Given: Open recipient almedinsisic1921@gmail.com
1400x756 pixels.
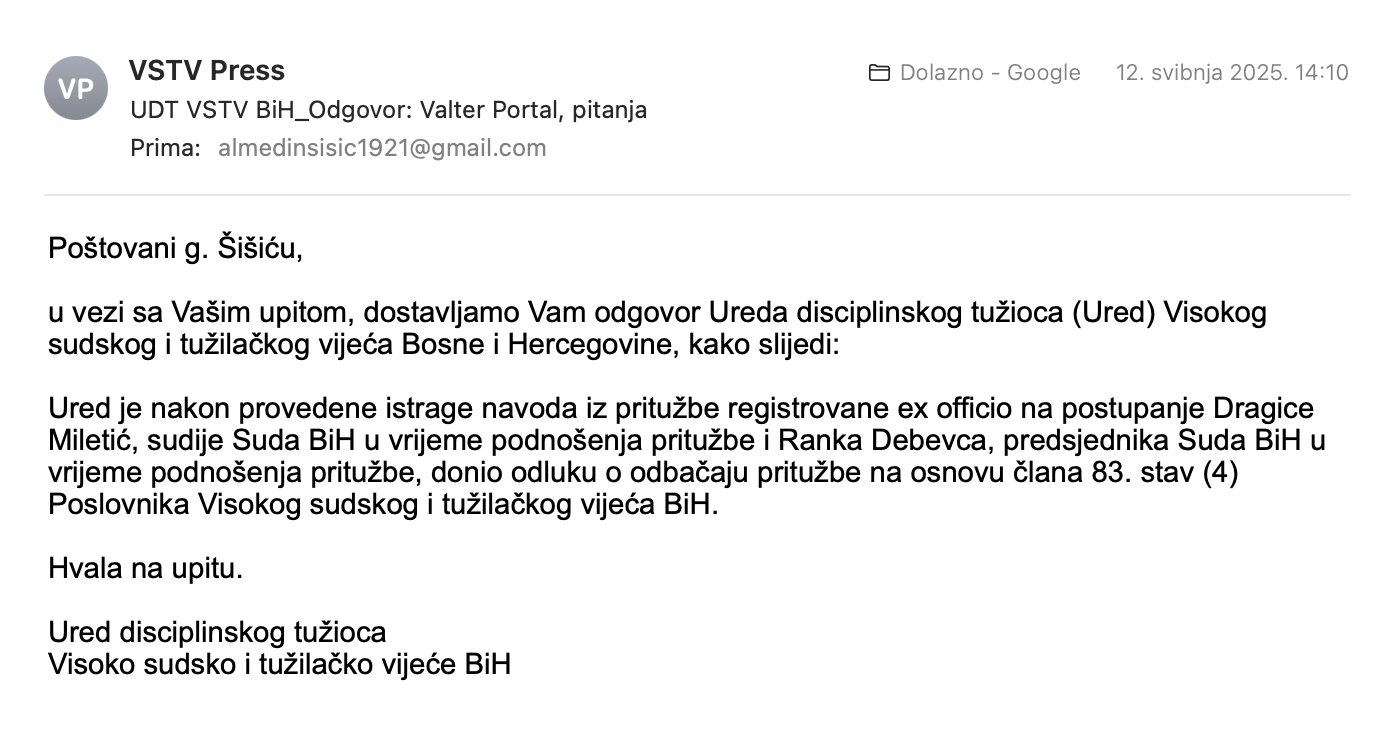Looking at the screenshot, I should [382, 148].
